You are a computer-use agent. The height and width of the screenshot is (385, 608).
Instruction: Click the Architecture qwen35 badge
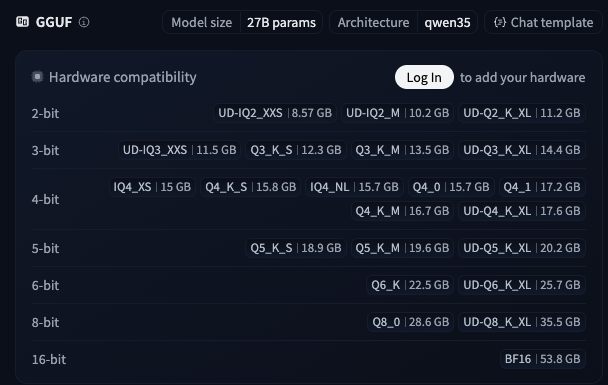pos(403,22)
